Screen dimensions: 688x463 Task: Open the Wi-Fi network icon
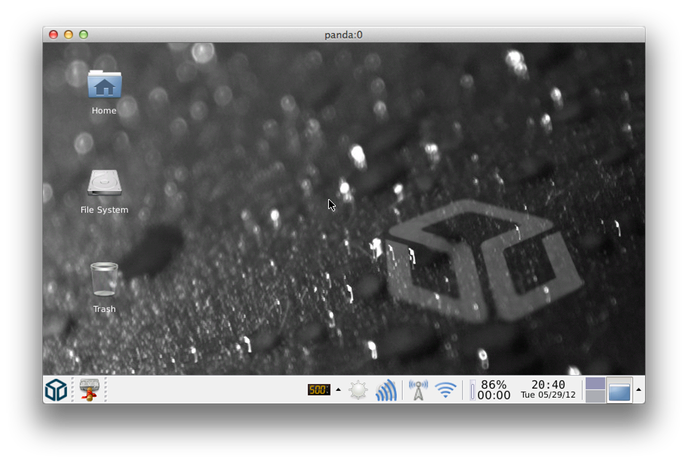point(446,390)
